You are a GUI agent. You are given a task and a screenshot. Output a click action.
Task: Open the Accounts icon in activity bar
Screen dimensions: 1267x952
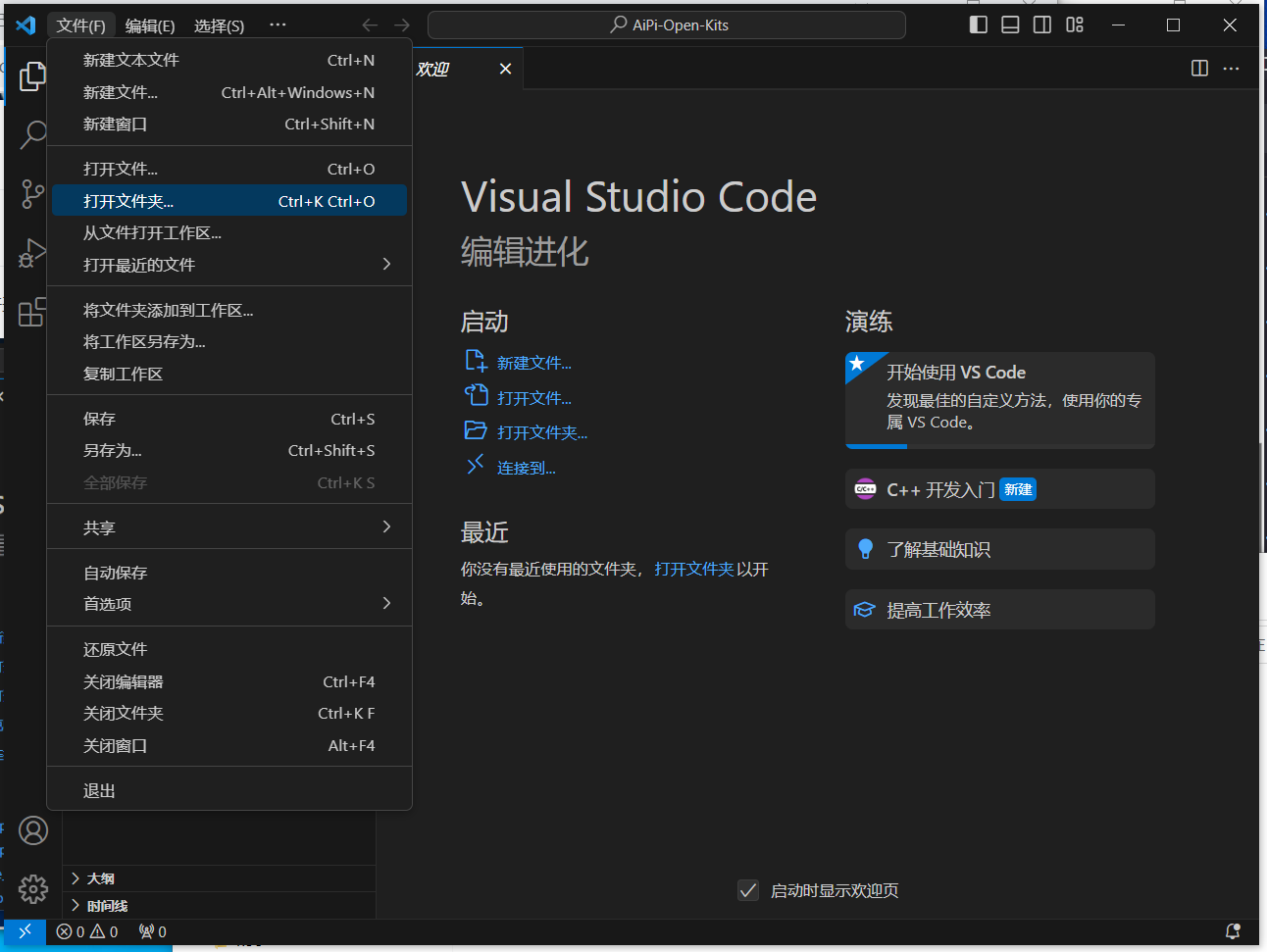(x=33, y=830)
